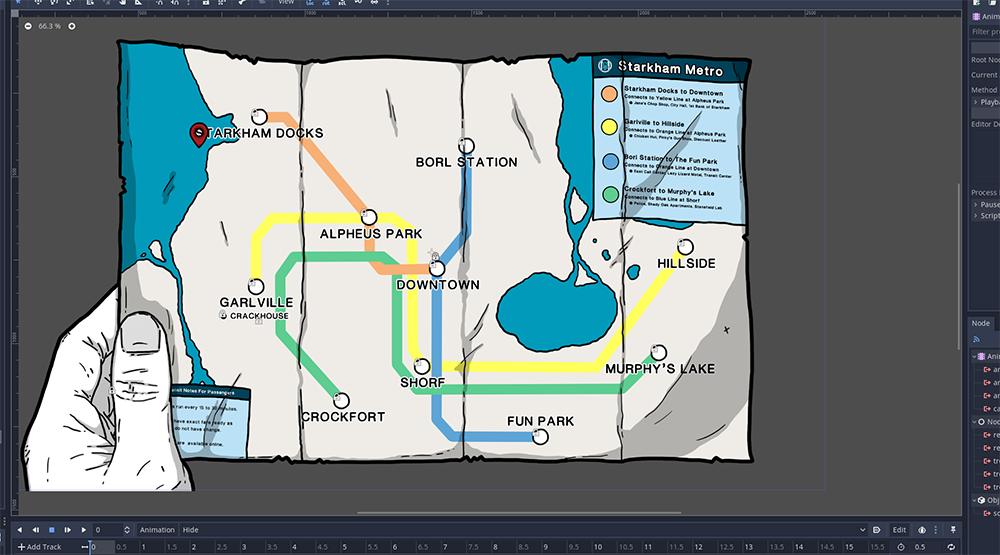Toggle timeline snap clock icon
Screen dimensions: 1000x555
pyautogui.click(x=901, y=547)
